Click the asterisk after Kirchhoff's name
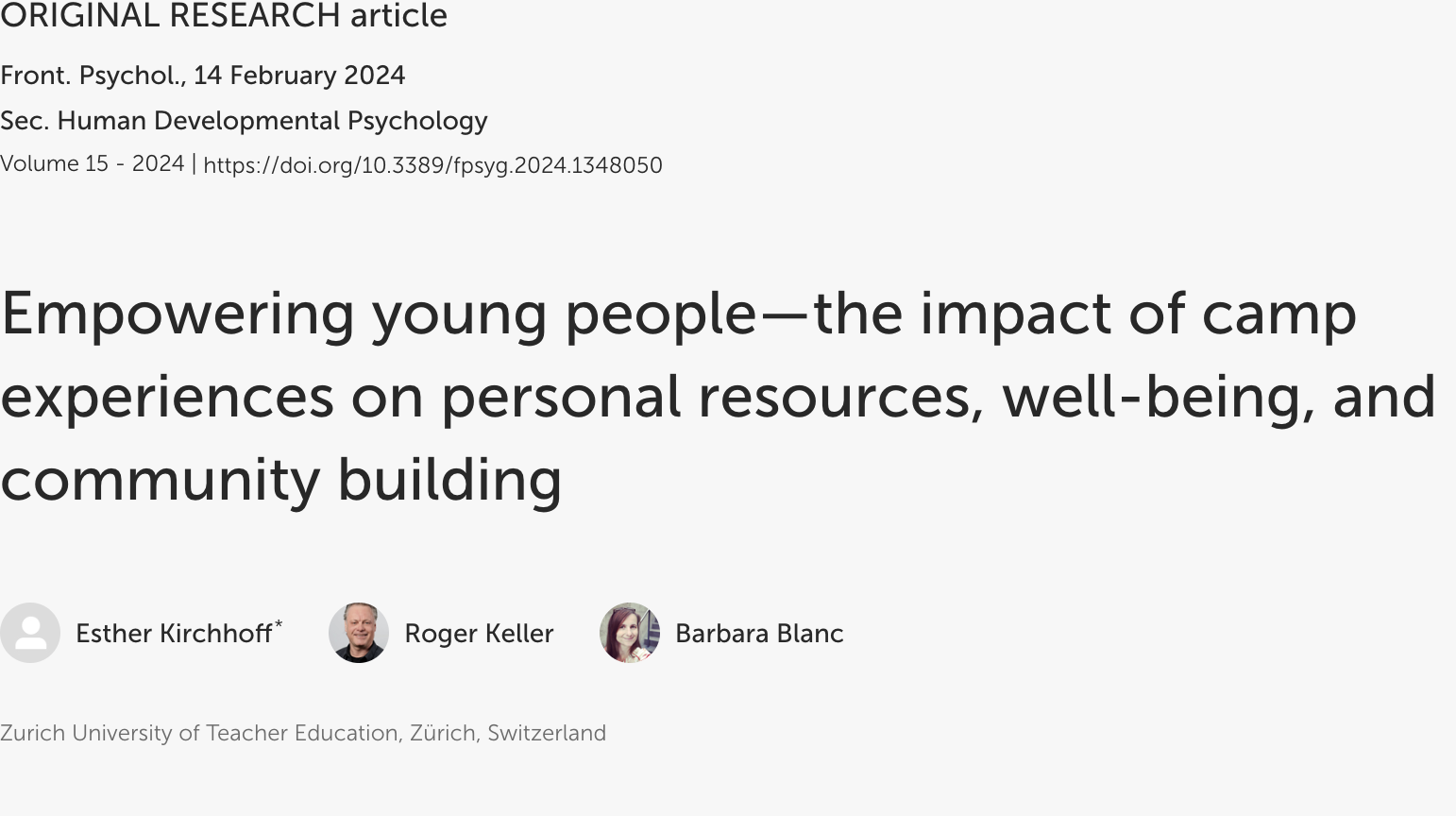 coord(279,624)
